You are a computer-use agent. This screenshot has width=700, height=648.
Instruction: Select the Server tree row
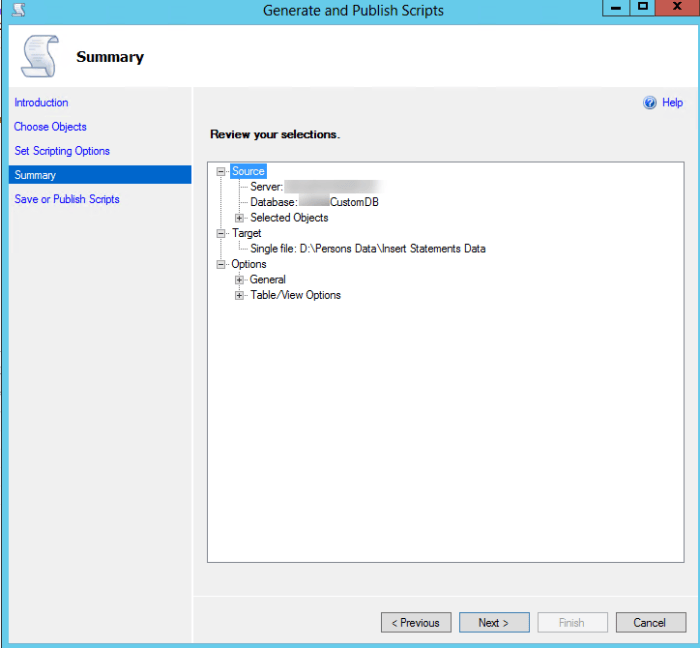(315, 187)
